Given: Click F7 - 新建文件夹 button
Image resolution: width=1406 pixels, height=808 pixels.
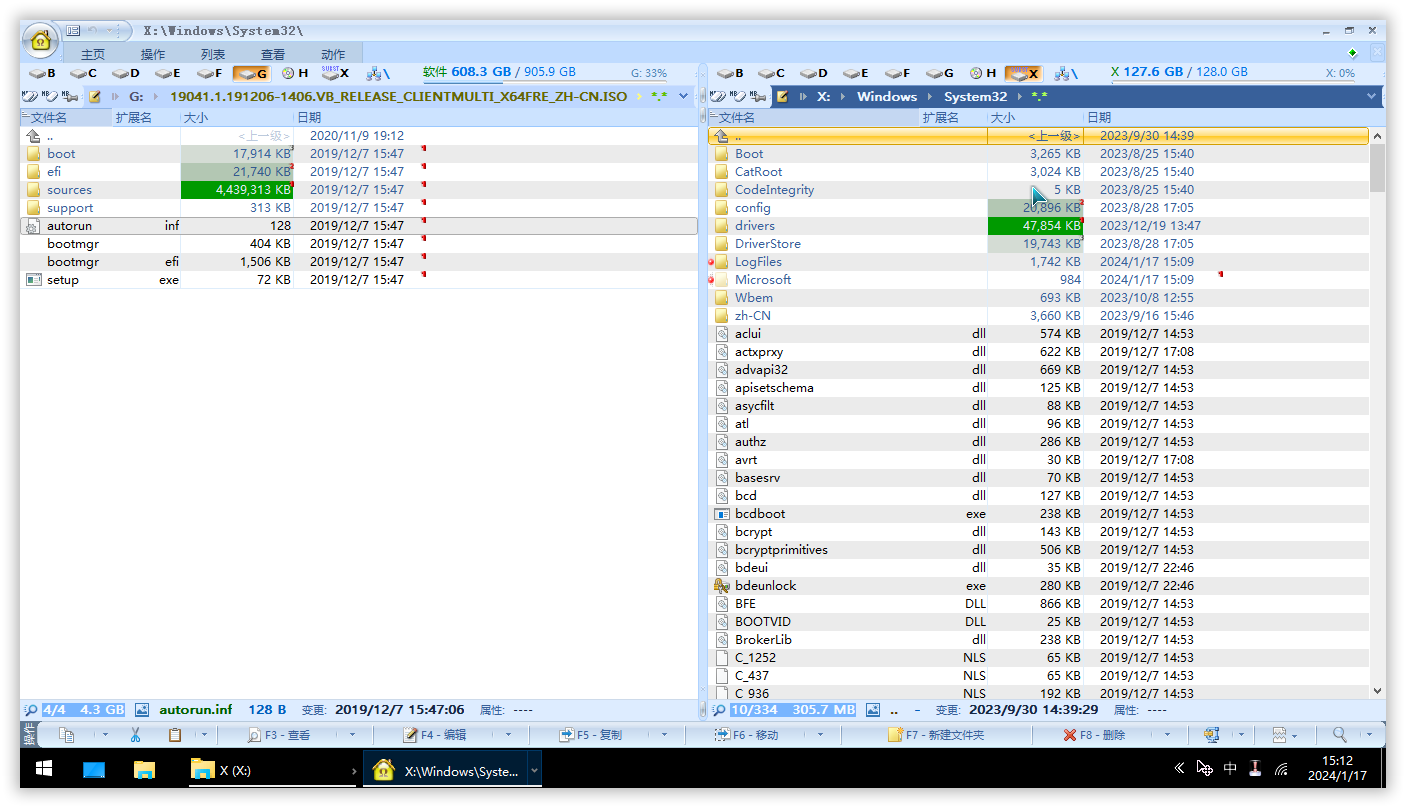Looking at the screenshot, I should [x=937, y=735].
